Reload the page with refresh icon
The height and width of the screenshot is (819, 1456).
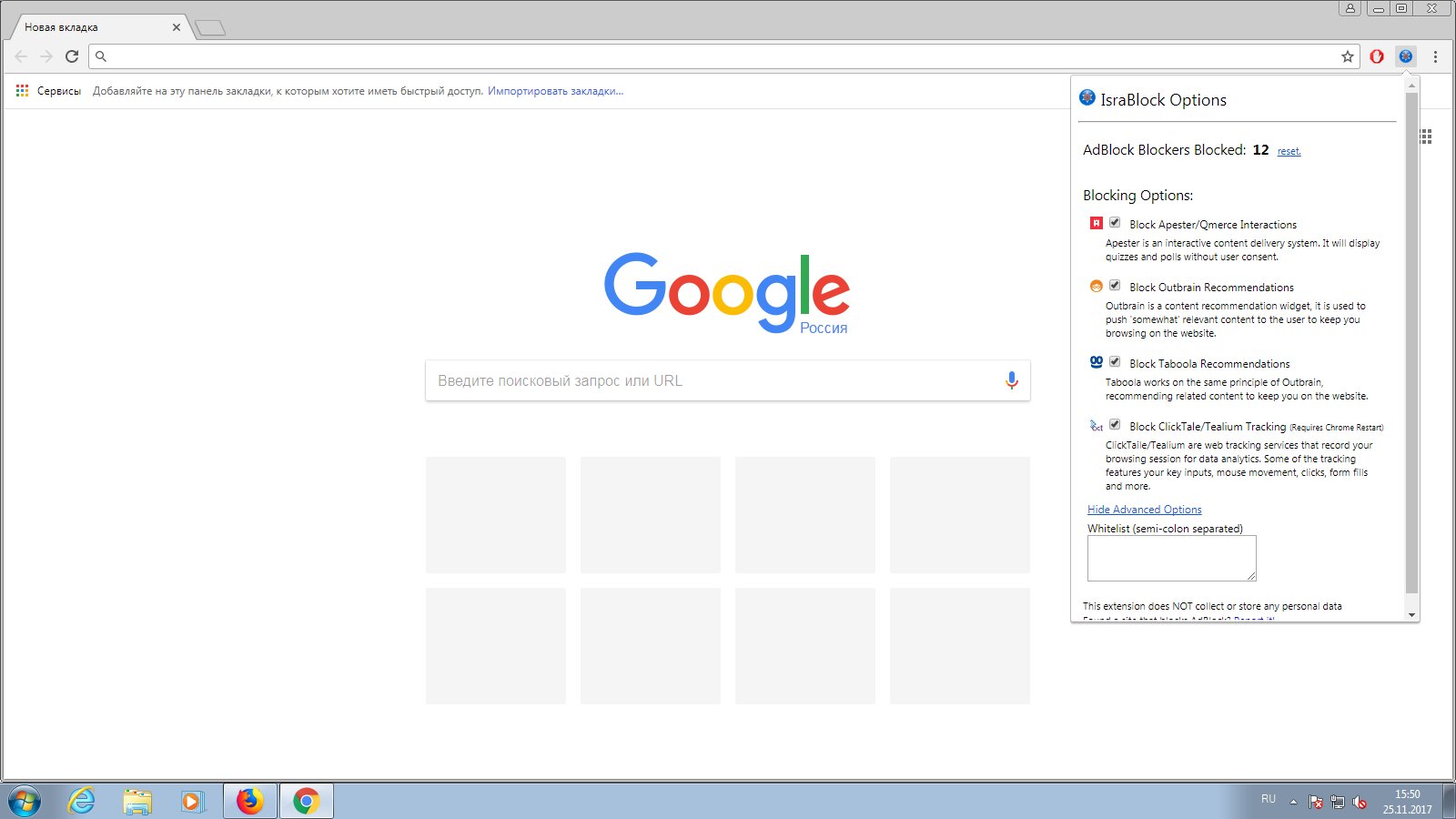point(72,56)
